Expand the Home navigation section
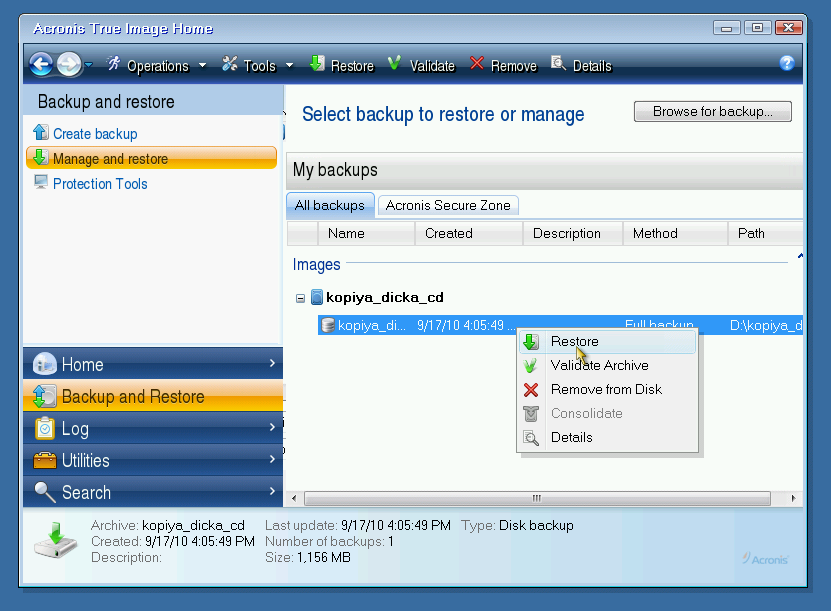This screenshot has width=831, height=611. [x=152, y=365]
